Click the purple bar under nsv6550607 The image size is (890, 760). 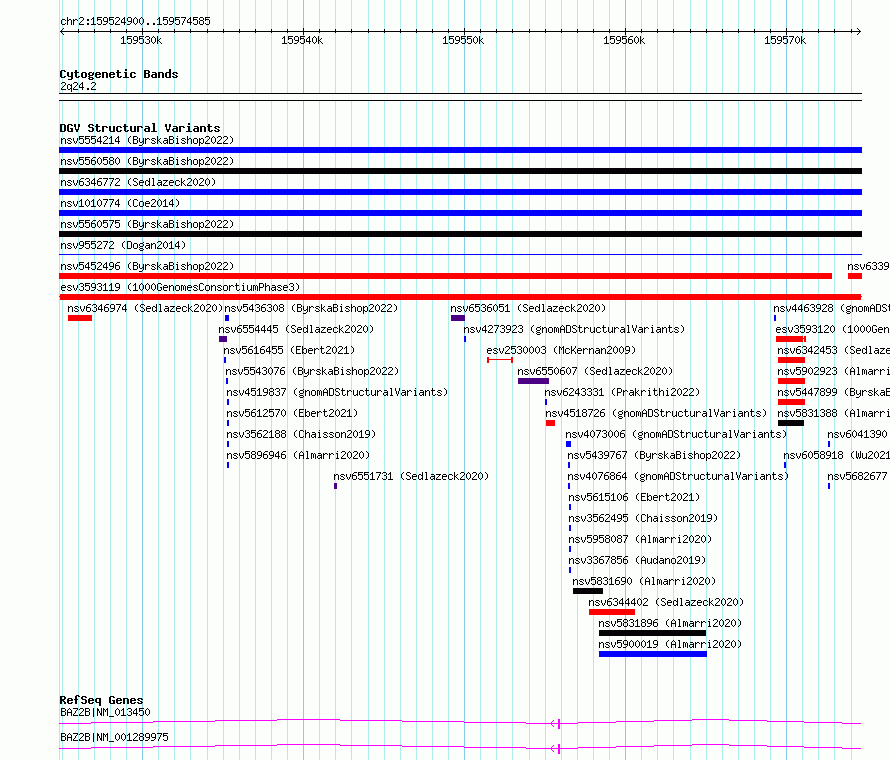pos(533,381)
